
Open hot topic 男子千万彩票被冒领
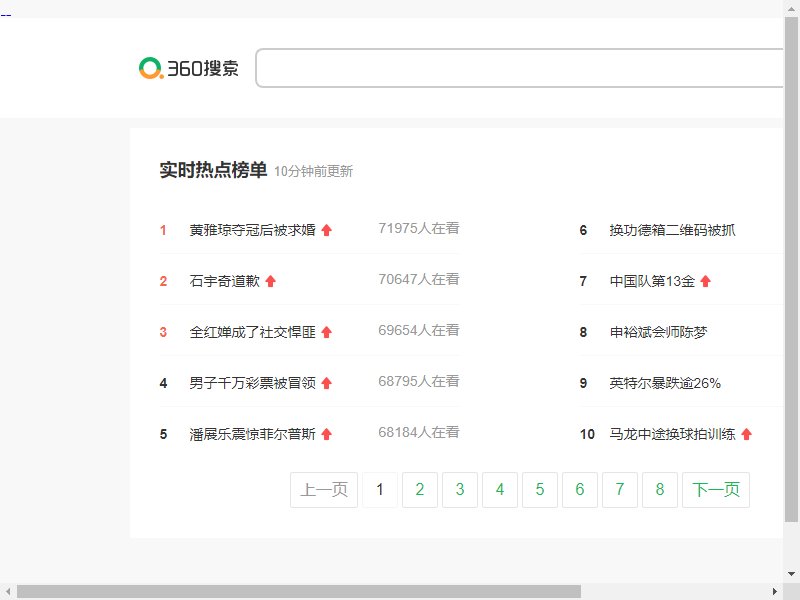click(x=253, y=383)
